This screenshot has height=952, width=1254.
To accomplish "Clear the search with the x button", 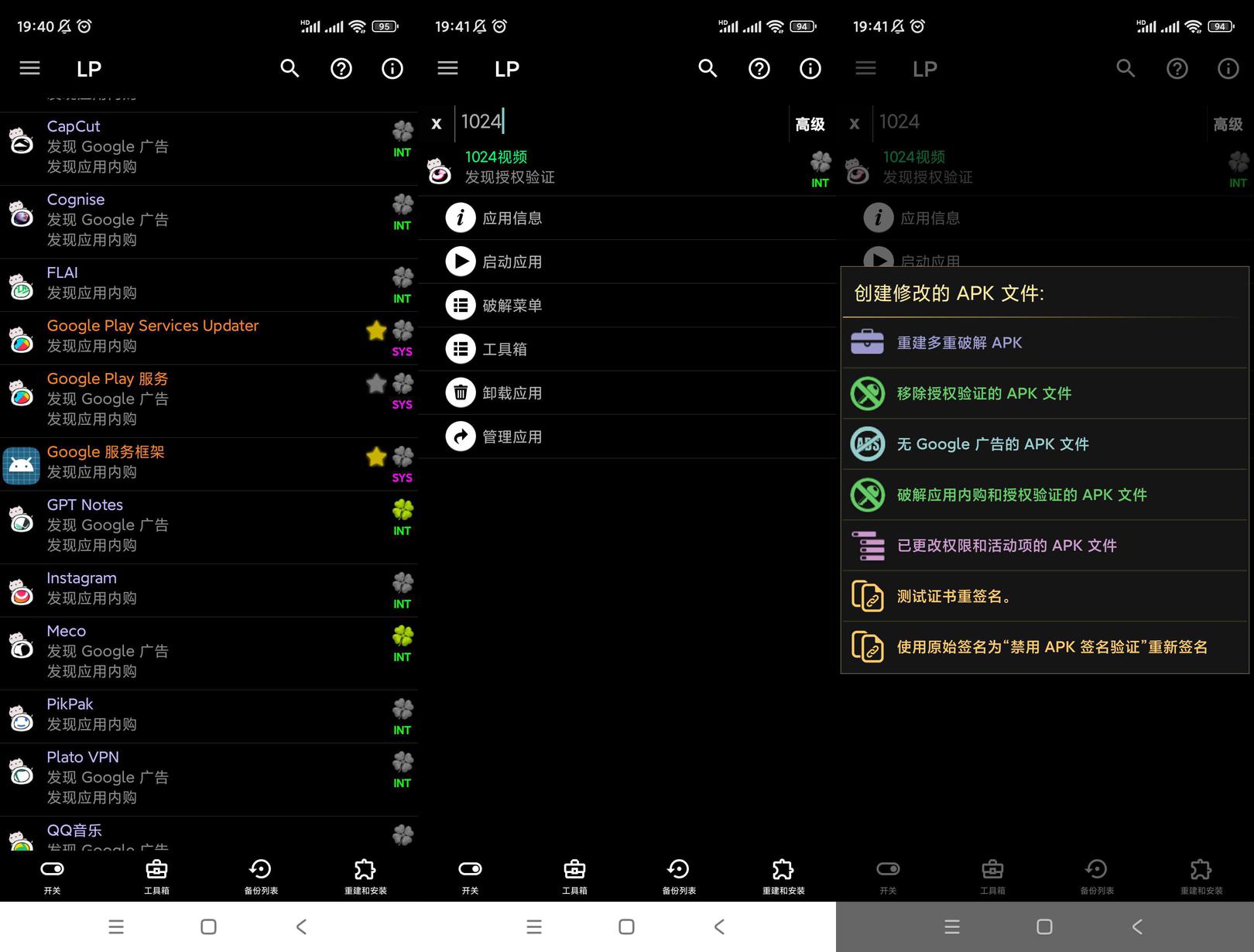I will click(437, 123).
